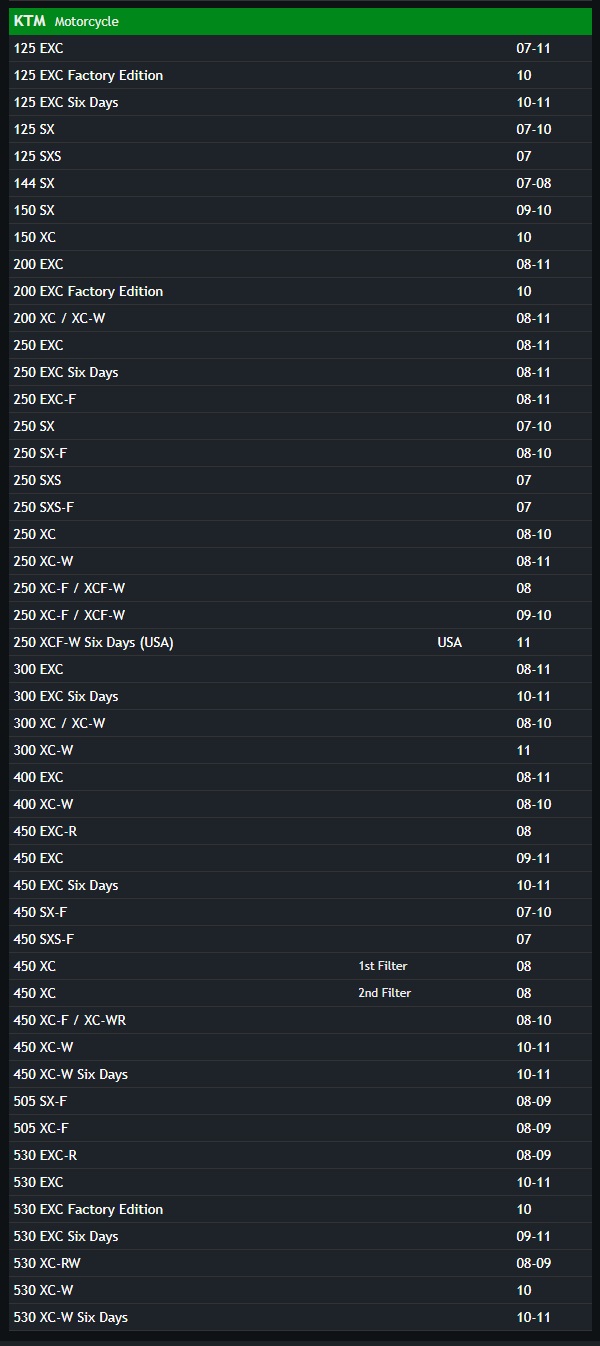Image resolution: width=600 pixels, height=1346 pixels.
Task: Choose the 250 SXS-F model
Action: [x=44, y=507]
